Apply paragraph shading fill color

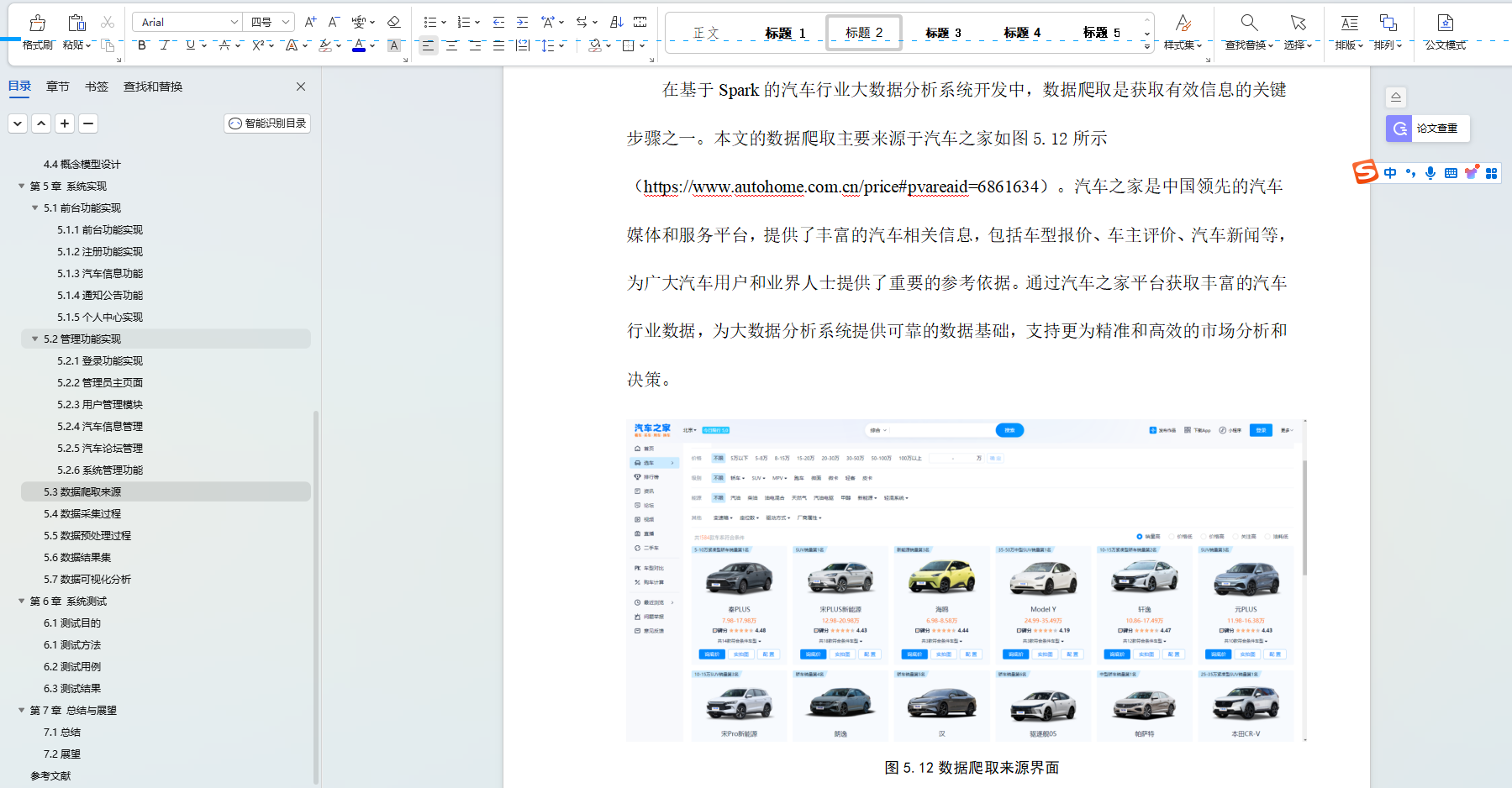595,45
